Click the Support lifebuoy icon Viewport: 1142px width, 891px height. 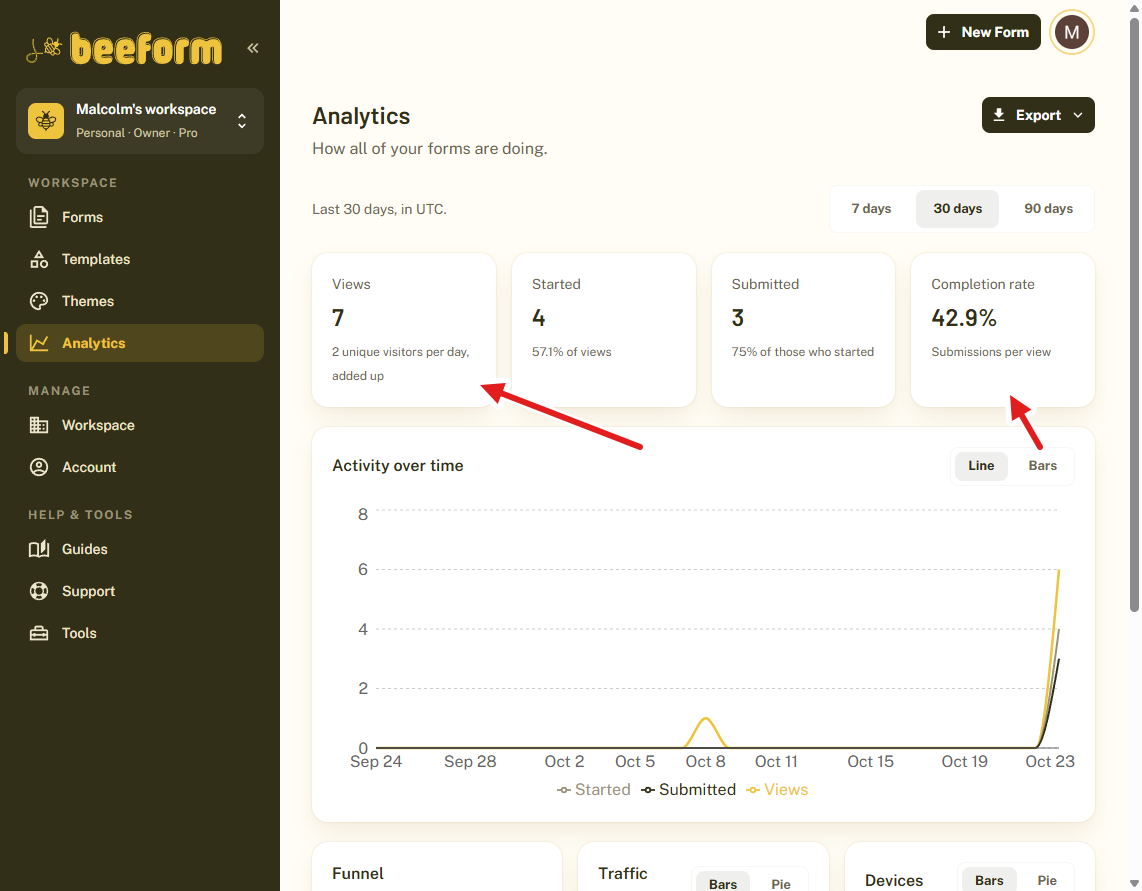(x=39, y=591)
